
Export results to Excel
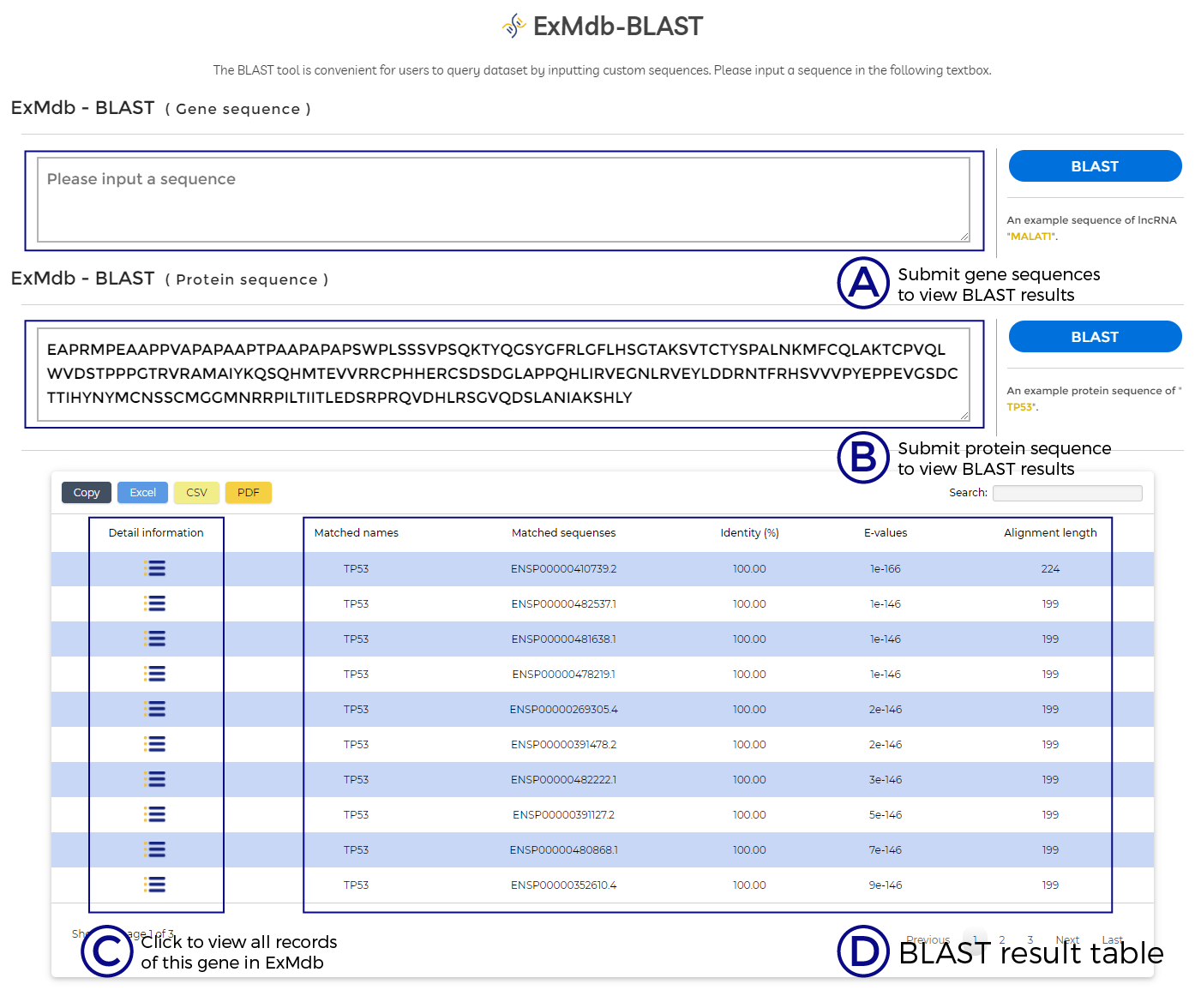click(x=142, y=493)
